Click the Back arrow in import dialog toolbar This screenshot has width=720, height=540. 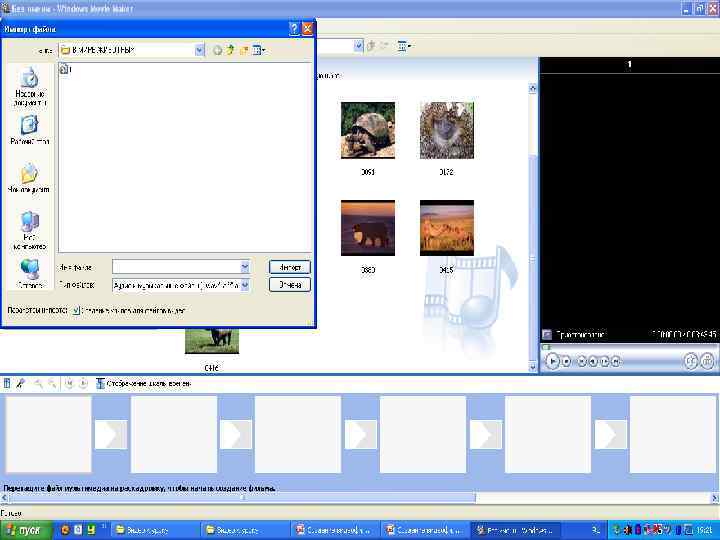click(x=217, y=50)
